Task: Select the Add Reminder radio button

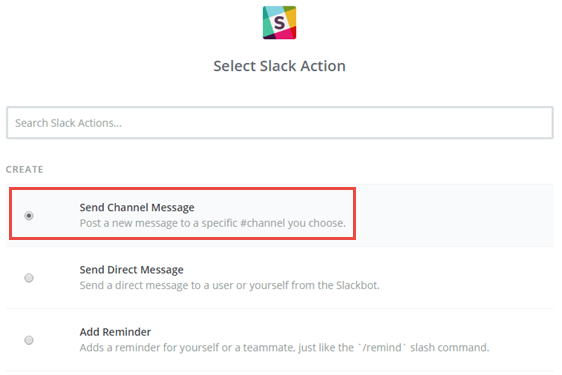Action: (x=29, y=340)
